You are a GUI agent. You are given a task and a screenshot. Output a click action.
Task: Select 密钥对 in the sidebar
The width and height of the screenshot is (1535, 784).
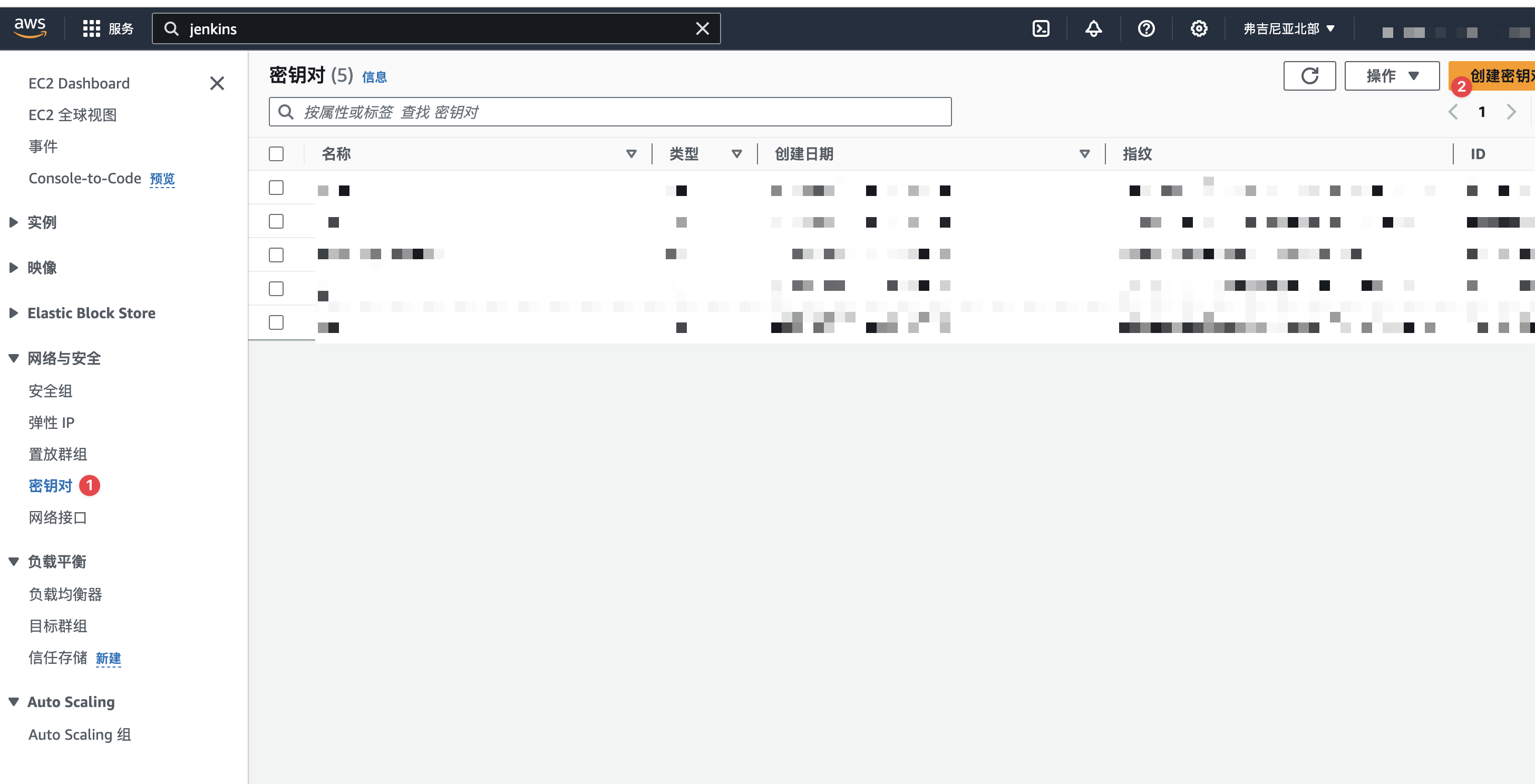[51, 486]
